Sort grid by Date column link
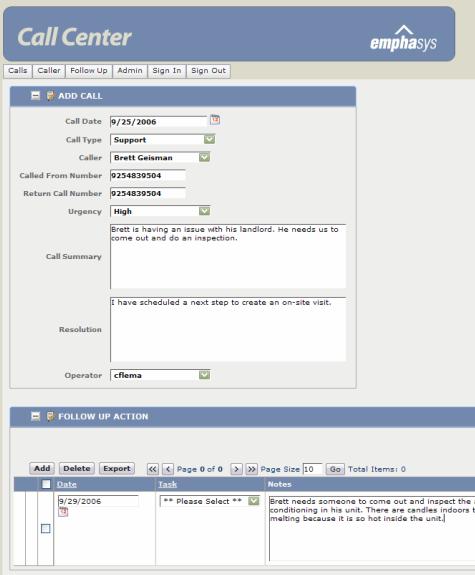The height and width of the screenshot is (575, 475). [x=67, y=484]
